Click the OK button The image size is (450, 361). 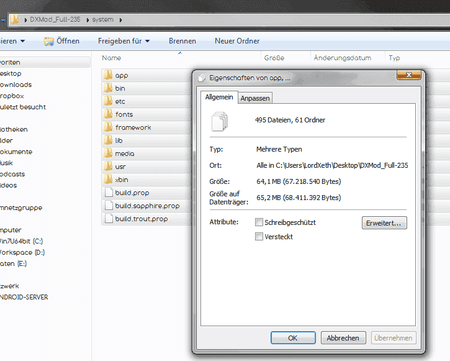(x=293, y=338)
